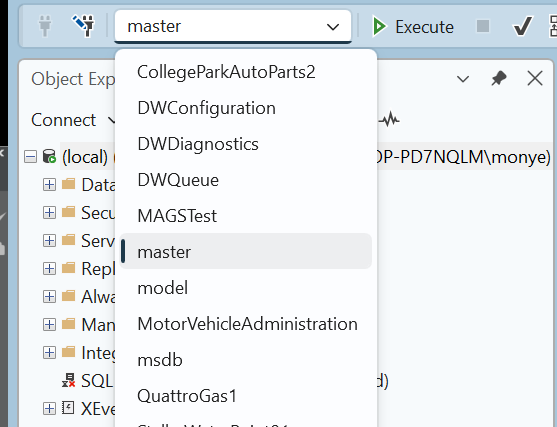Open Object Explorer window position dropdown arrow
The width and height of the screenshot is (557, 427).
click(463, 79)
